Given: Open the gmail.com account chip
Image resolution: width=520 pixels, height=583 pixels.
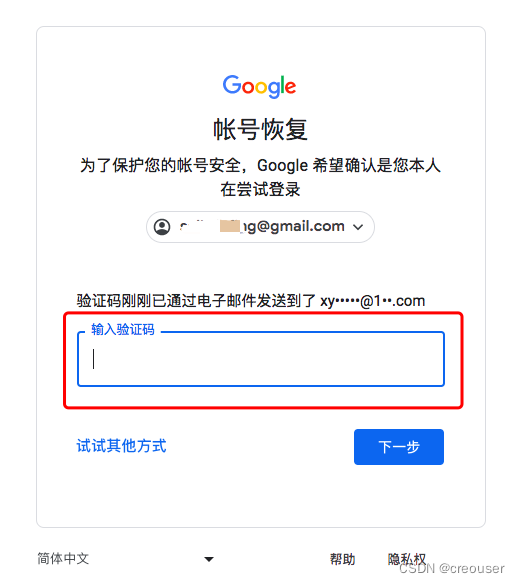Looking at the screenshot, I should click(x=260, y=227).
